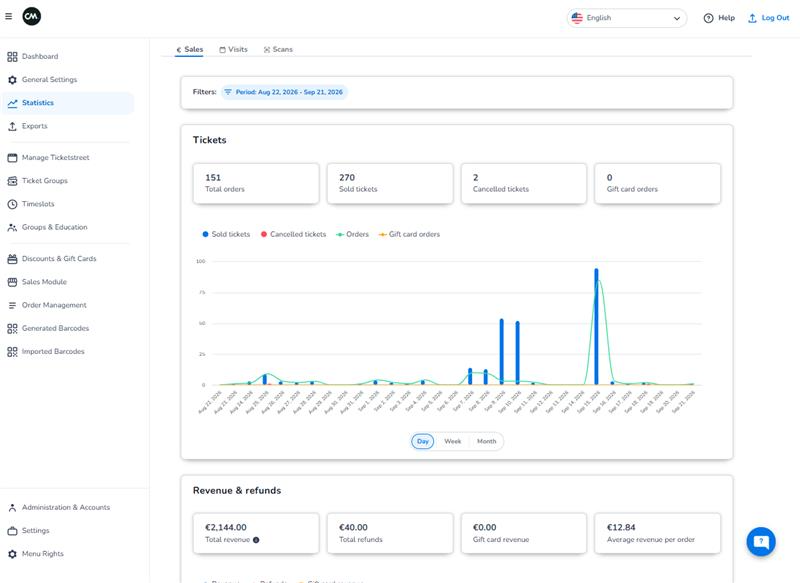Toggle Orders series in legend
Screen dimensions: 800x583
pyautogui.click(x=352, y=234)
